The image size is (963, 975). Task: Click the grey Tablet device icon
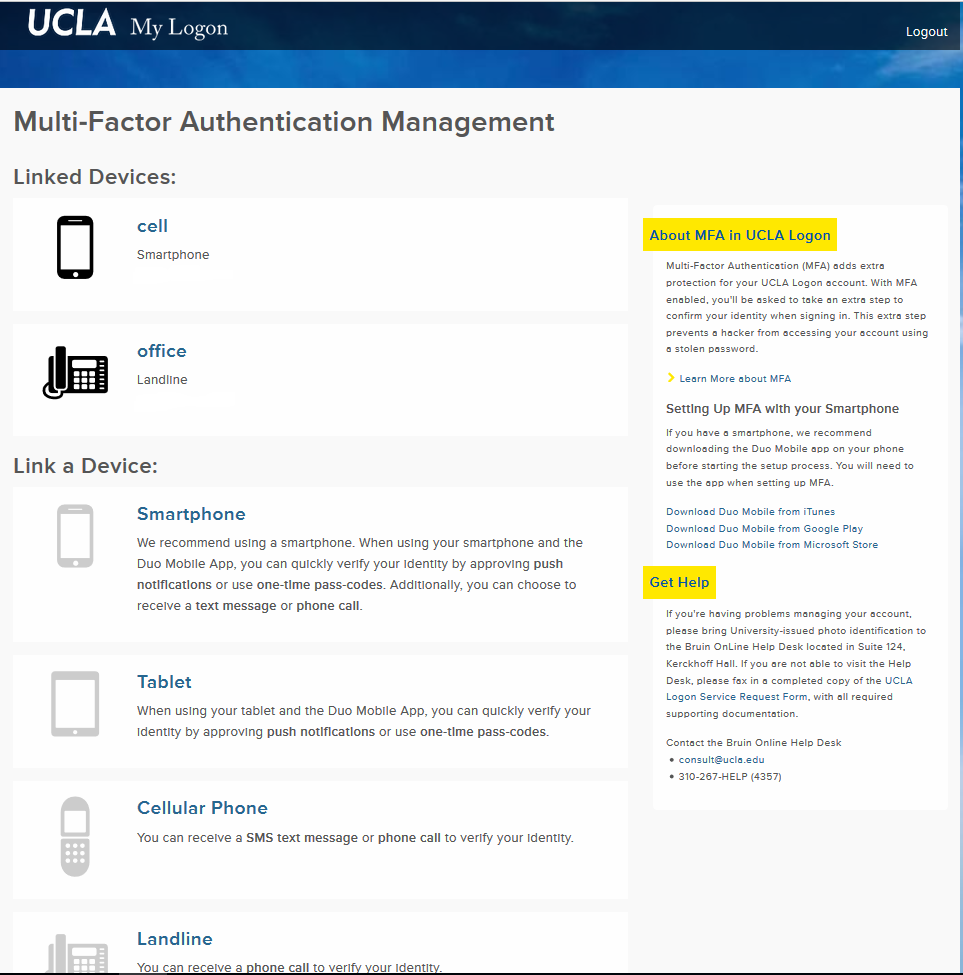point(75,704)
